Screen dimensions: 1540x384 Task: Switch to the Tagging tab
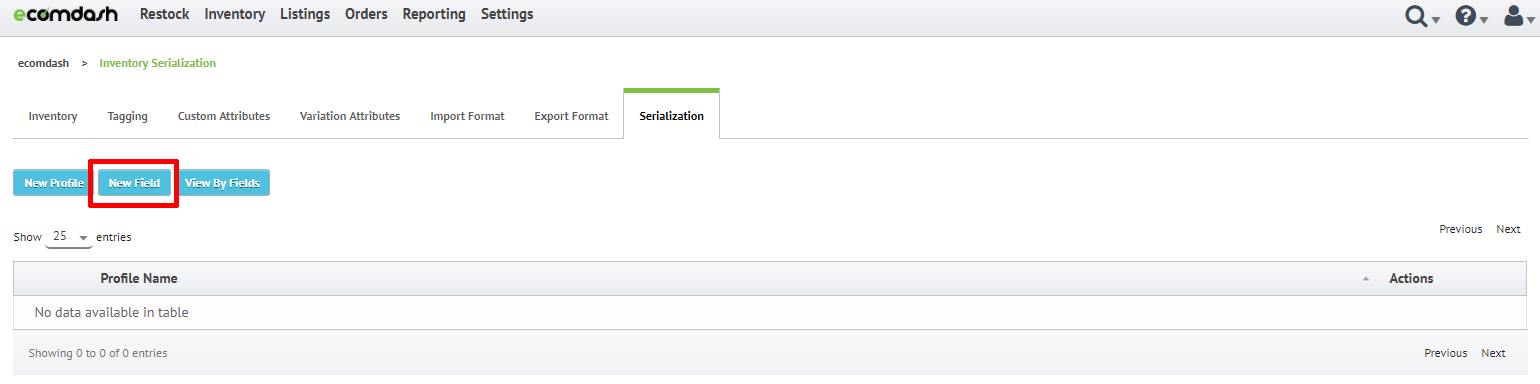[128, 116]
